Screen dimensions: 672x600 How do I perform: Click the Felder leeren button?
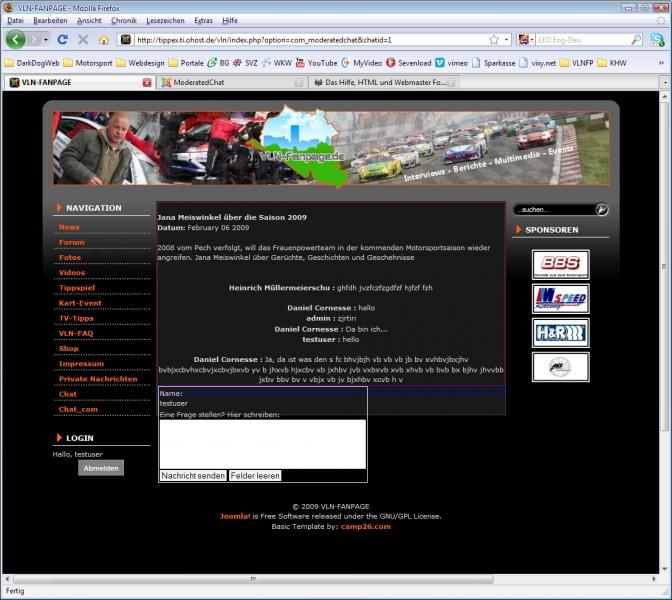point(255,476)
